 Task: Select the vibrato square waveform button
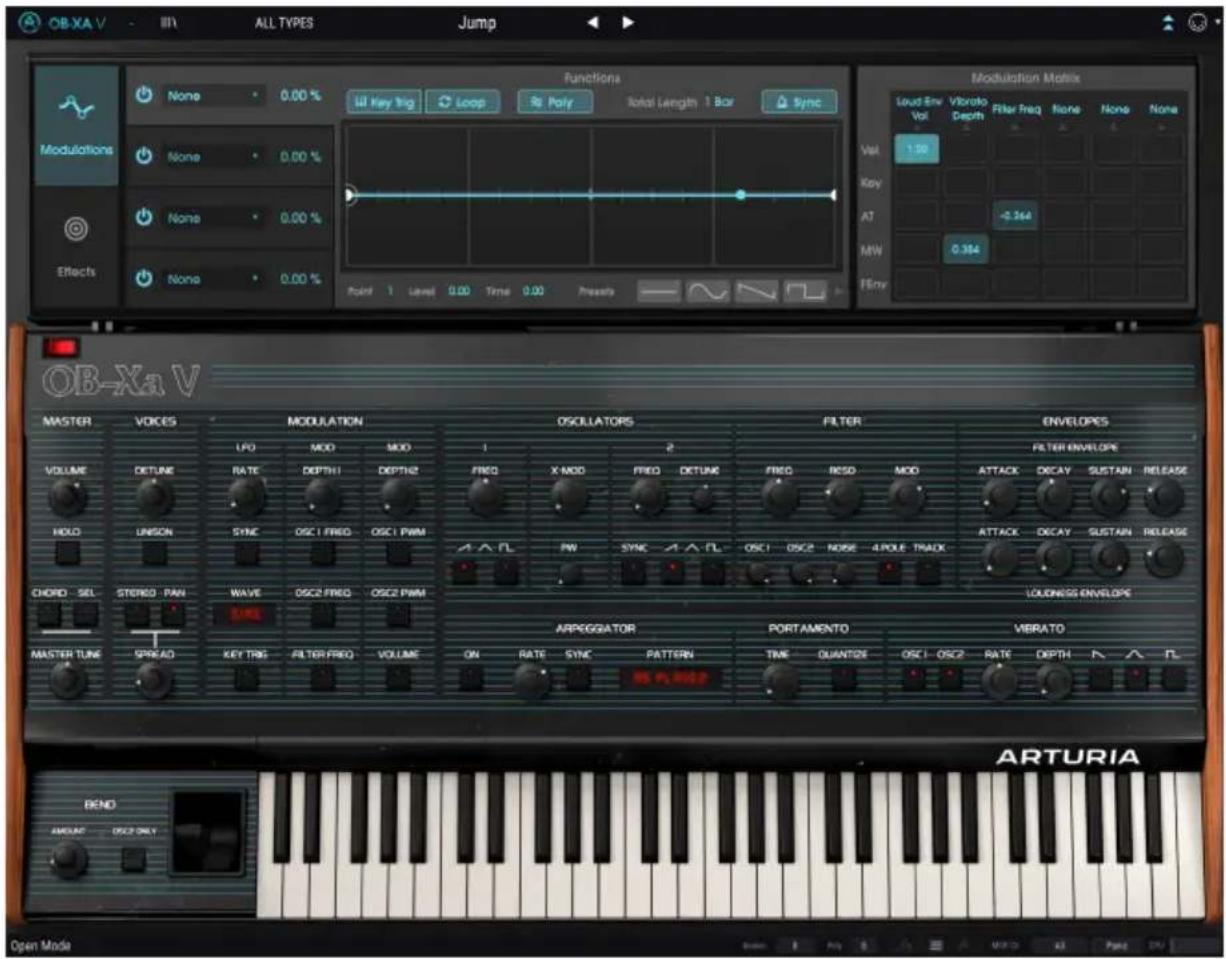tap(1173, 679)
